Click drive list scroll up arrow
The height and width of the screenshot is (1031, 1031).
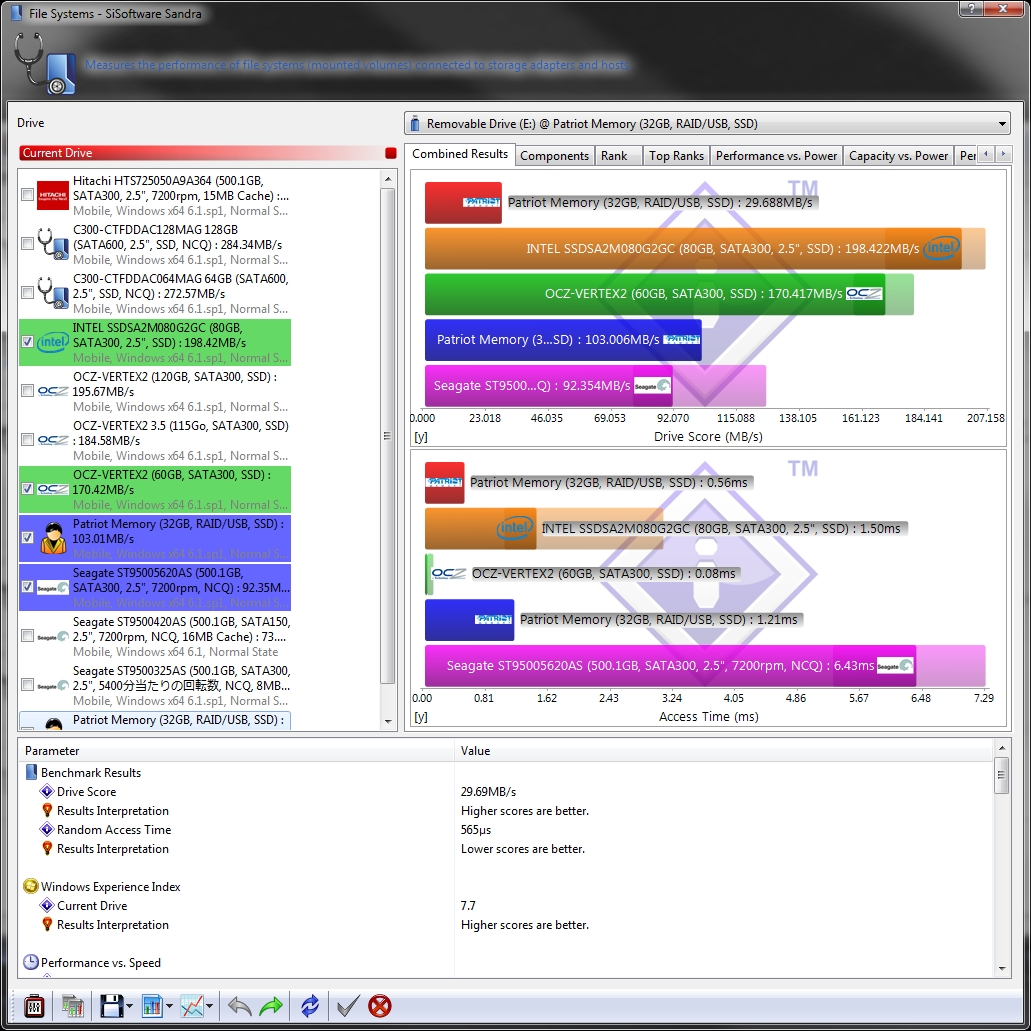(388, 179)
